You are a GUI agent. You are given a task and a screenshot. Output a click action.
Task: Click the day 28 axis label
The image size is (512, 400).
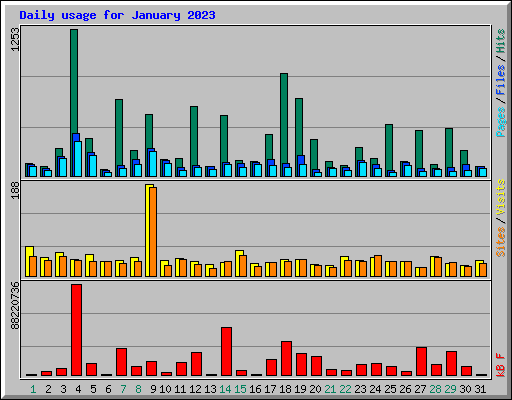click(435, 389)
